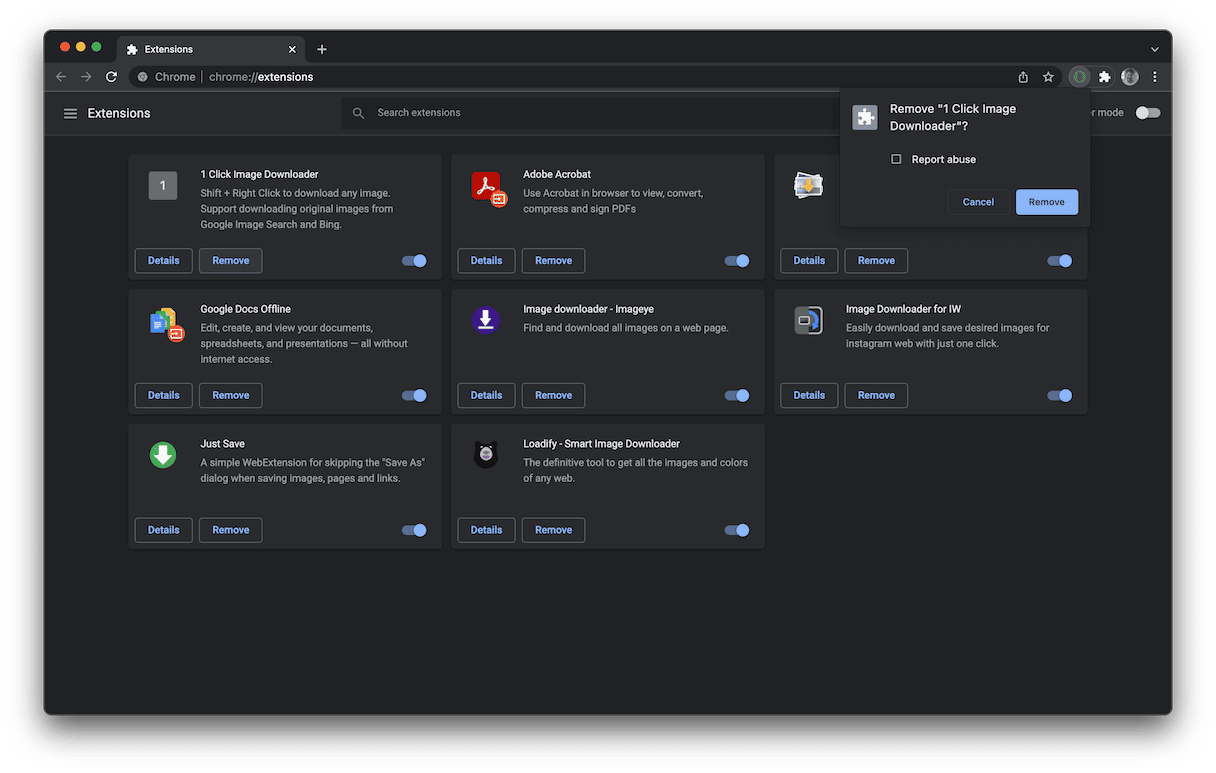1216x773 pixels.
Task: Toggle the third top-row extension off
Action: pyautogui.click(x=1060, y=261)
